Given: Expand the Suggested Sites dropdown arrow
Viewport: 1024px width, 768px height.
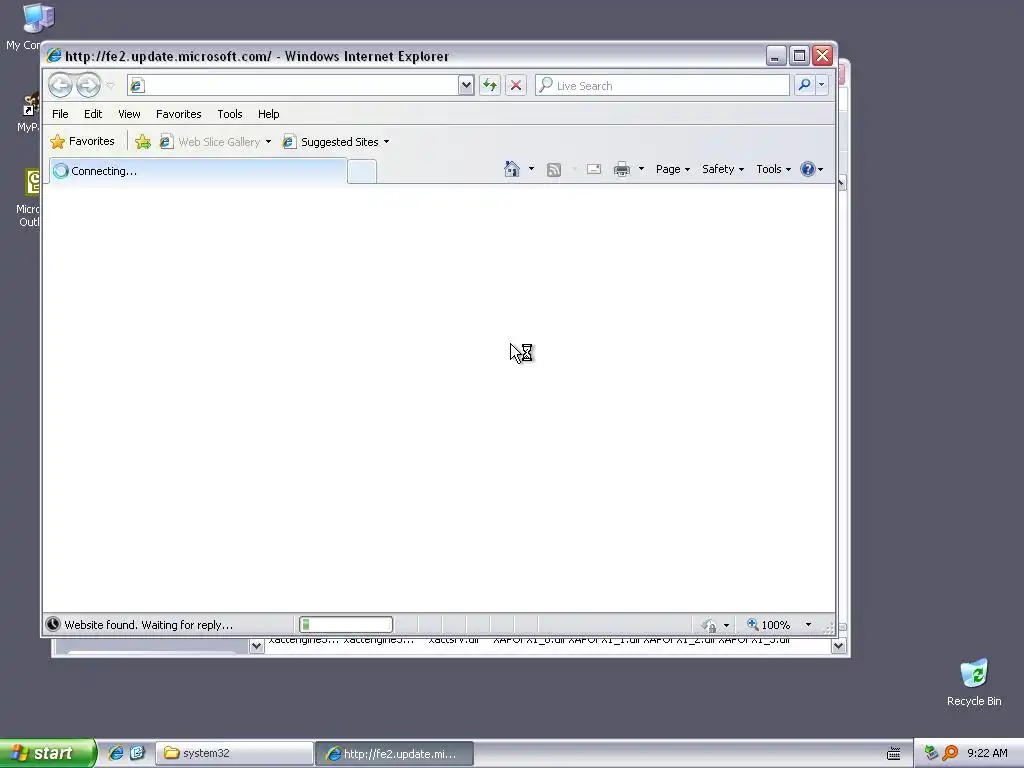Looking at the screenshot, I should pyautogui.click(x=387, y=142).
